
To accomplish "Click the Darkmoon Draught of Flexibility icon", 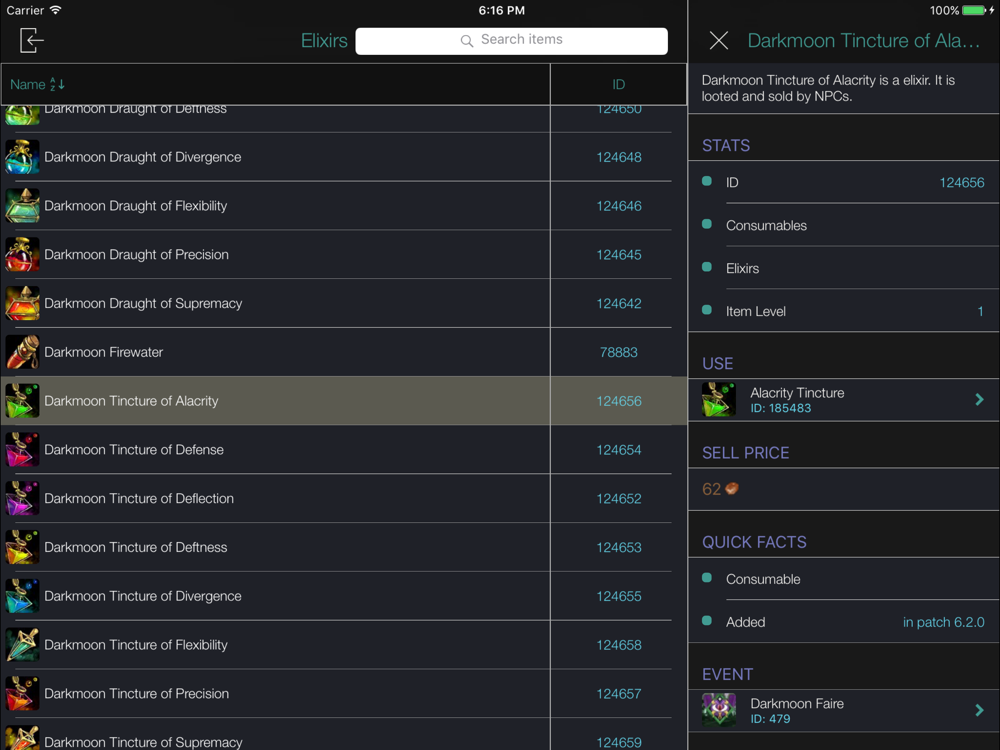I will (22, 205).
